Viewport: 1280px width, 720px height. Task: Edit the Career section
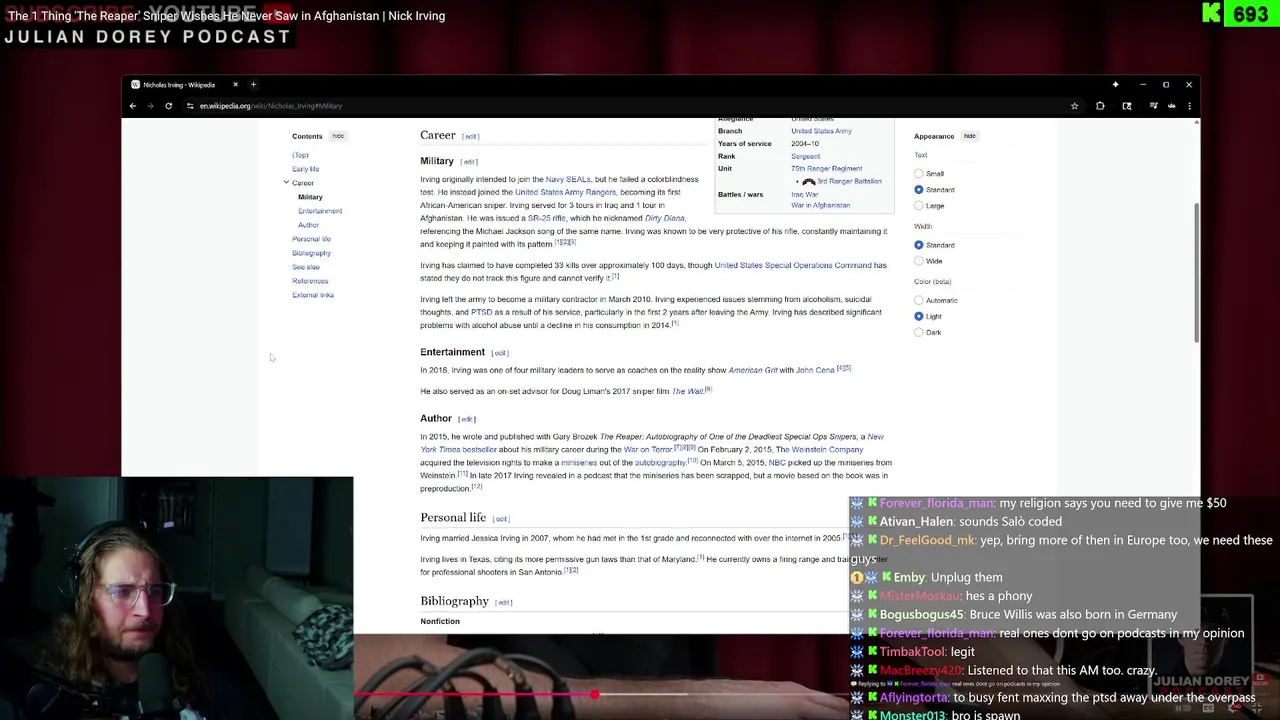470,136
